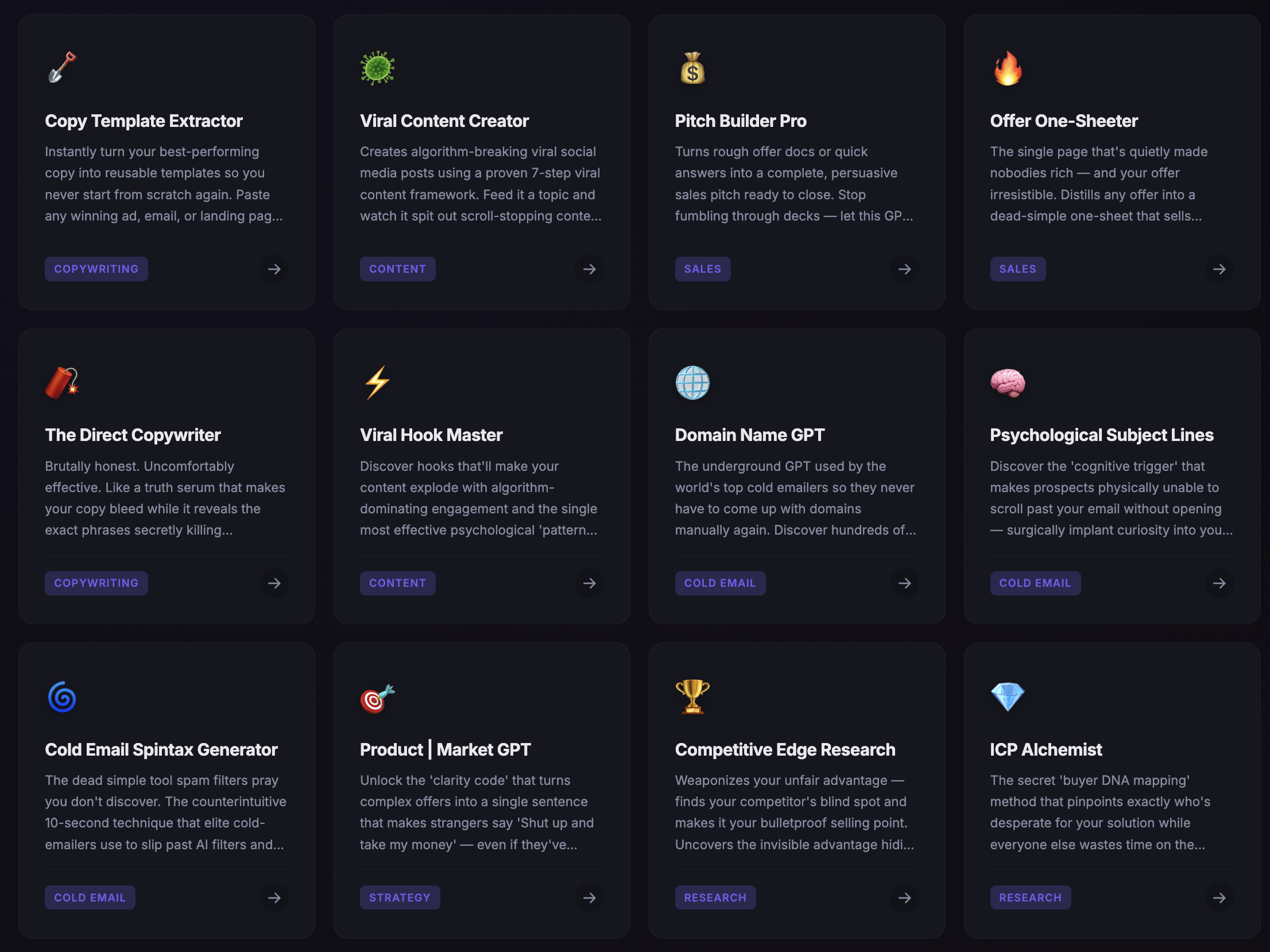Click the virus icon on Viral Content Creator
The image size is (1270, 952).
pyautogui.click(x=376, y=68)
